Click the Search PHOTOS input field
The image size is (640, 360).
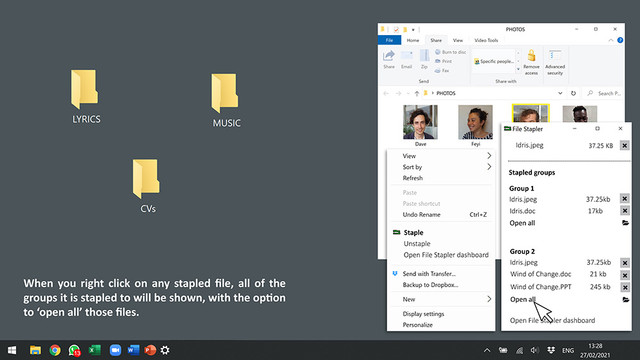(x=603, y=93)
